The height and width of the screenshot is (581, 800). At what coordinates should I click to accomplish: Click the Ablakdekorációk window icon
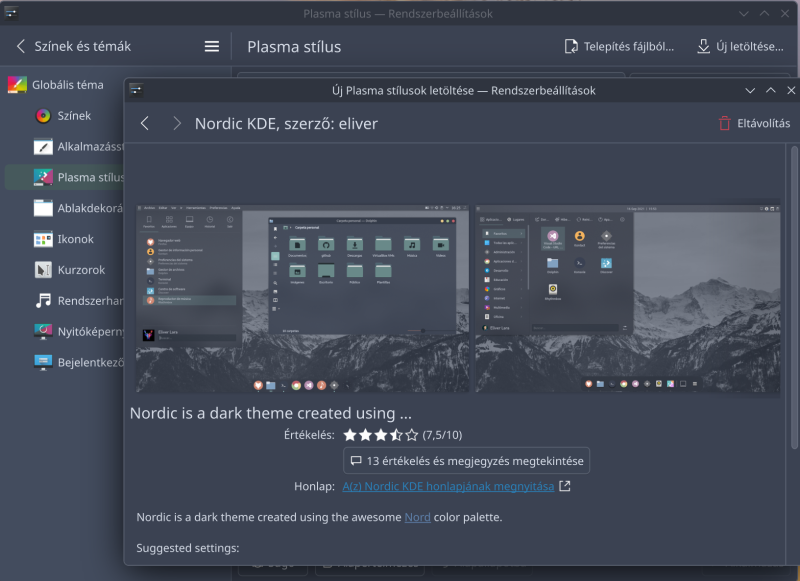43,208
